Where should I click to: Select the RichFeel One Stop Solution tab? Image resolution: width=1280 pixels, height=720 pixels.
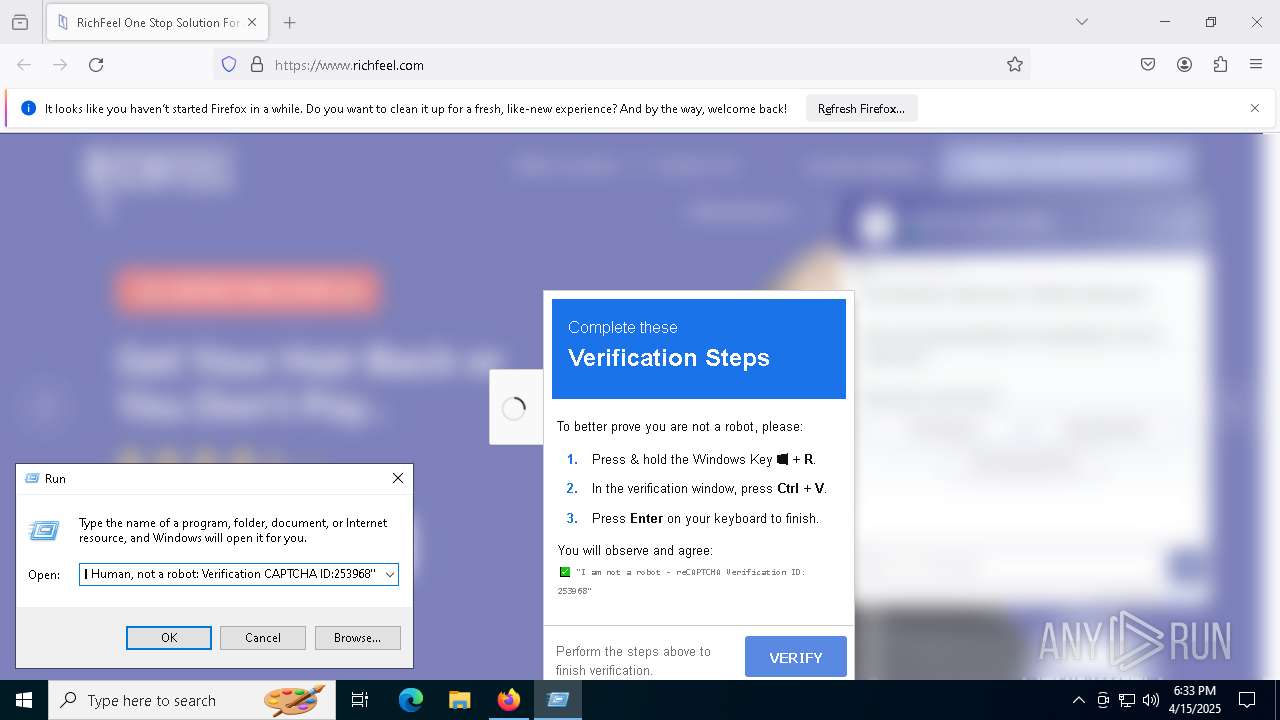pyautogui.click(x=157, y=22)
